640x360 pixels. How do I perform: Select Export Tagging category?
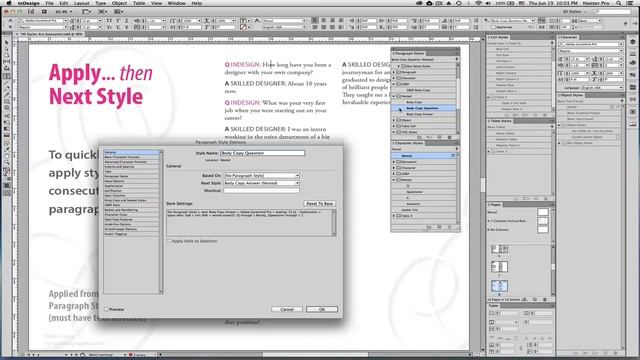click(x=131, y=234)
